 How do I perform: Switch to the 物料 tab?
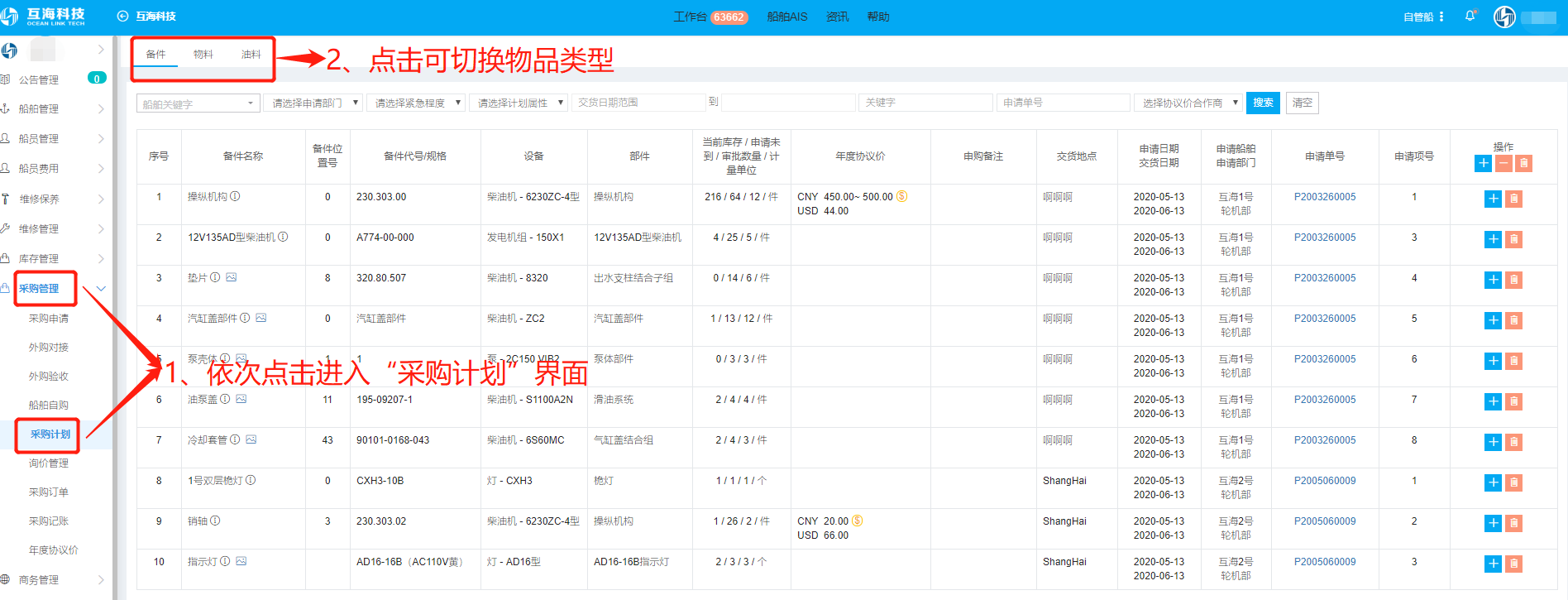coord(203,55)
